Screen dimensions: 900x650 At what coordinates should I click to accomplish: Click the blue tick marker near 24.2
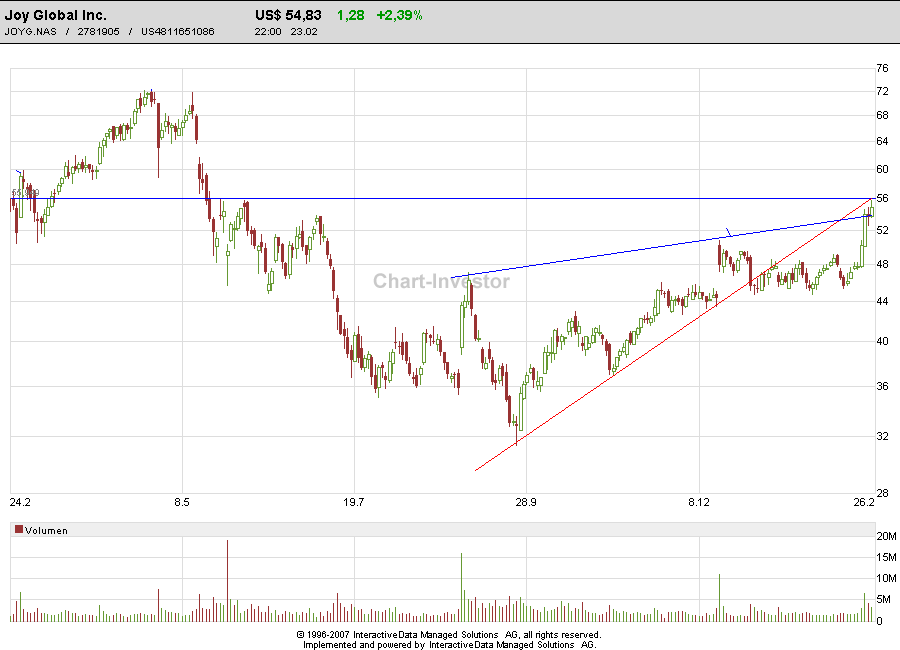click(19, 173)
